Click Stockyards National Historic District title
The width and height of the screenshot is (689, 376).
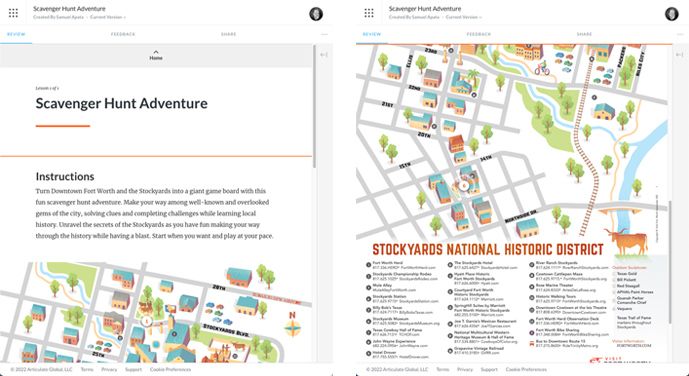[488, 249]
